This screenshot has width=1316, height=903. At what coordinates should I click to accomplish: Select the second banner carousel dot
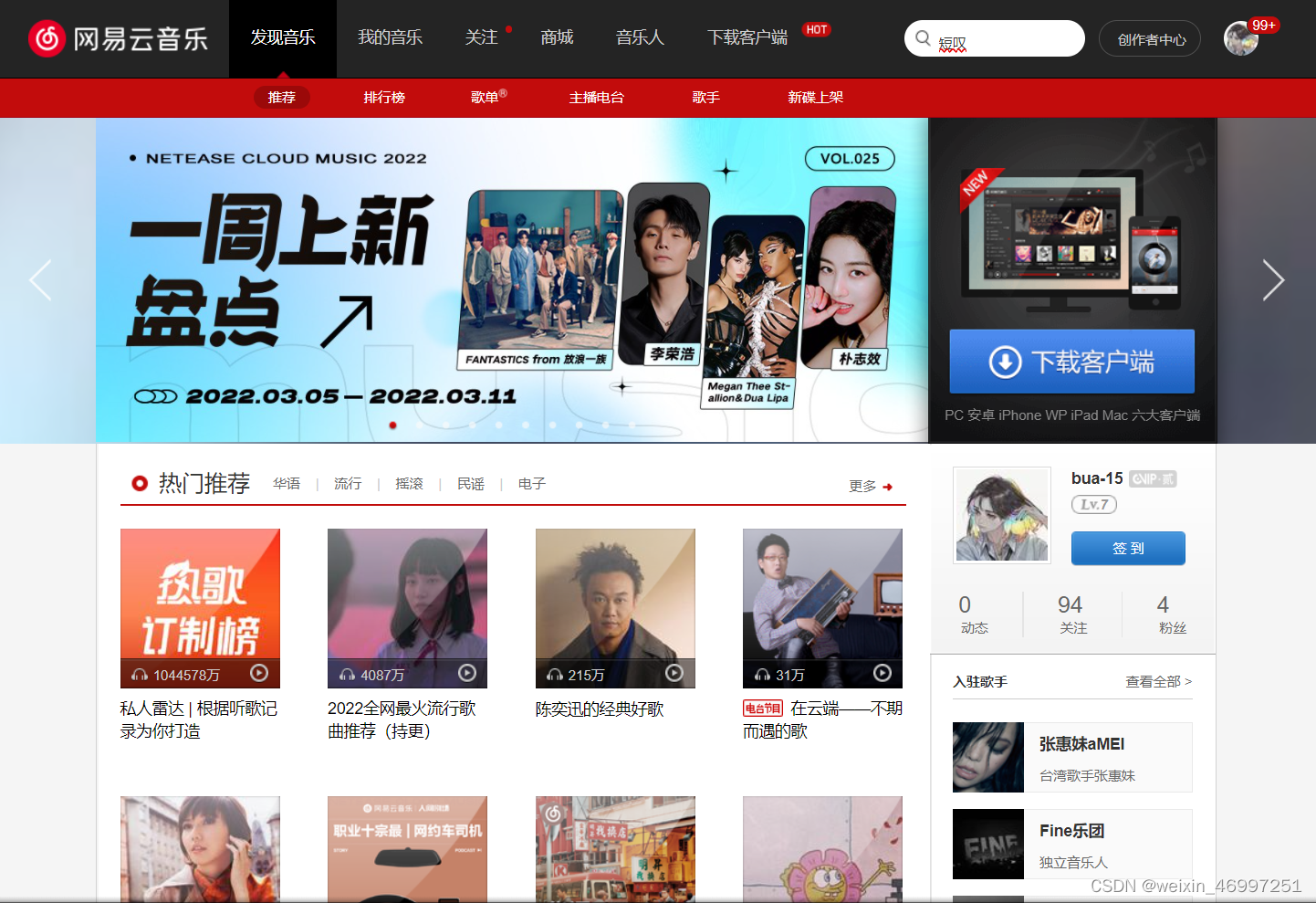pyautogui.click(x=419, y=425)
